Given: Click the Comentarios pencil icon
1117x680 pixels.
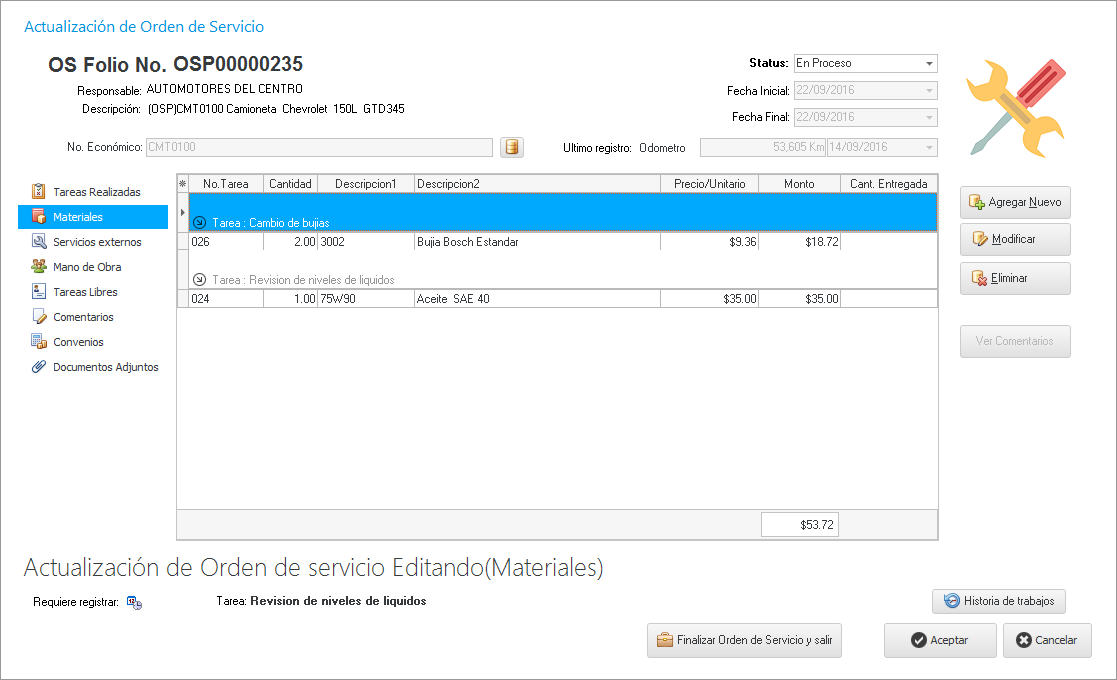Looking at the screenshot, I should [39, 317].
